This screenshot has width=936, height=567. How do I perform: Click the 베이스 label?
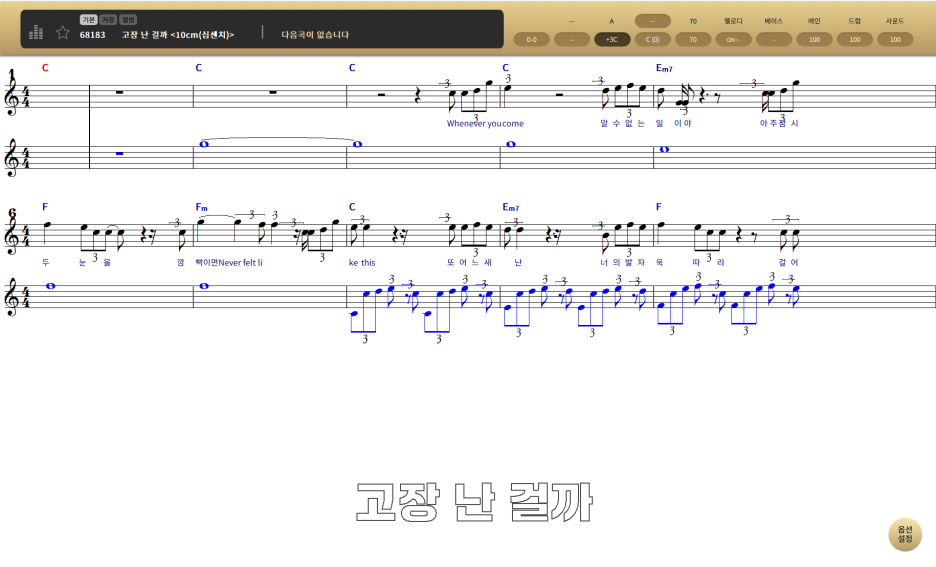[x=774, y=21]
